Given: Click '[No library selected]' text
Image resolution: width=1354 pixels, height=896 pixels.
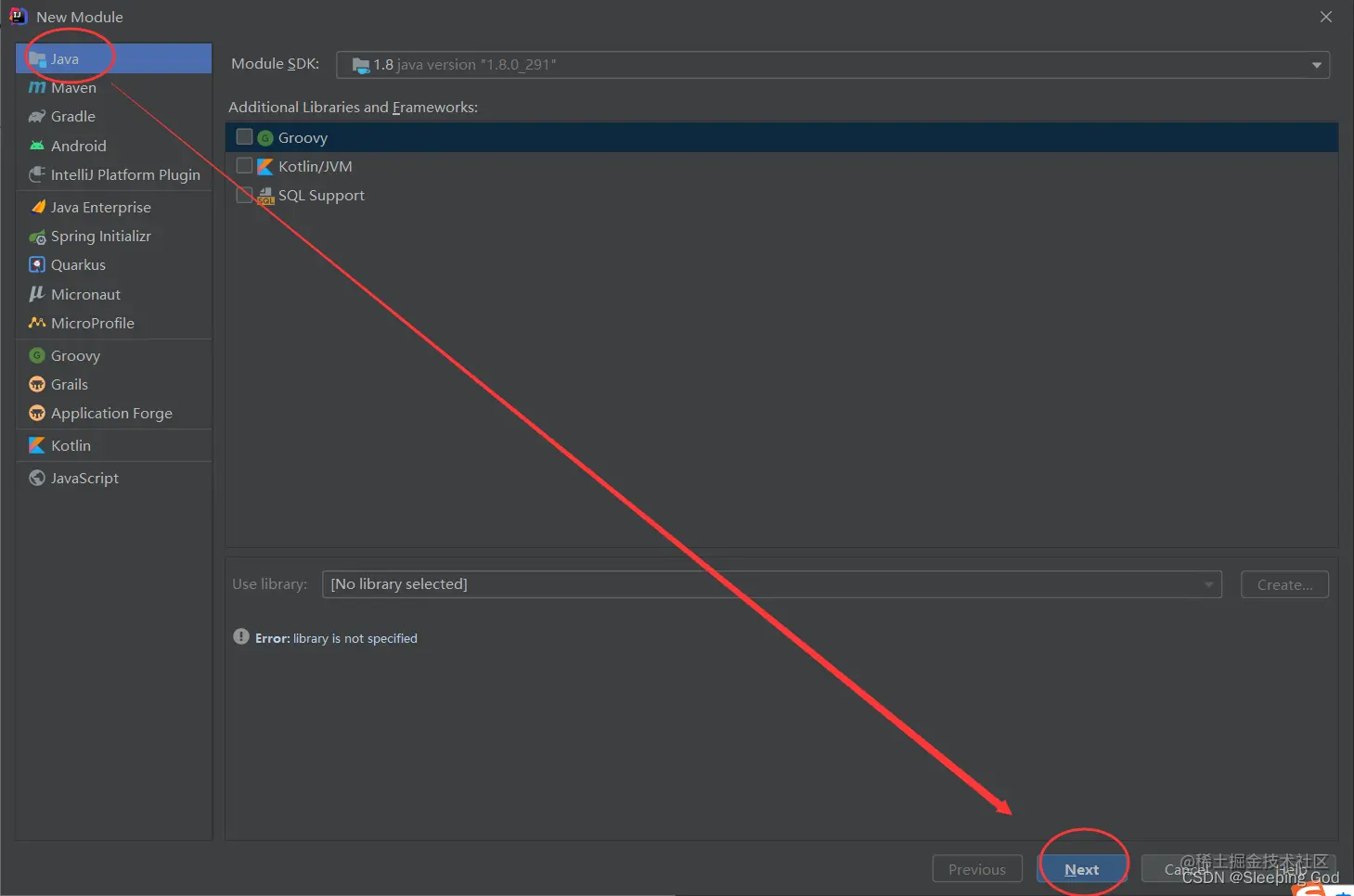Looking at the screenshot, I should (399, 584).
